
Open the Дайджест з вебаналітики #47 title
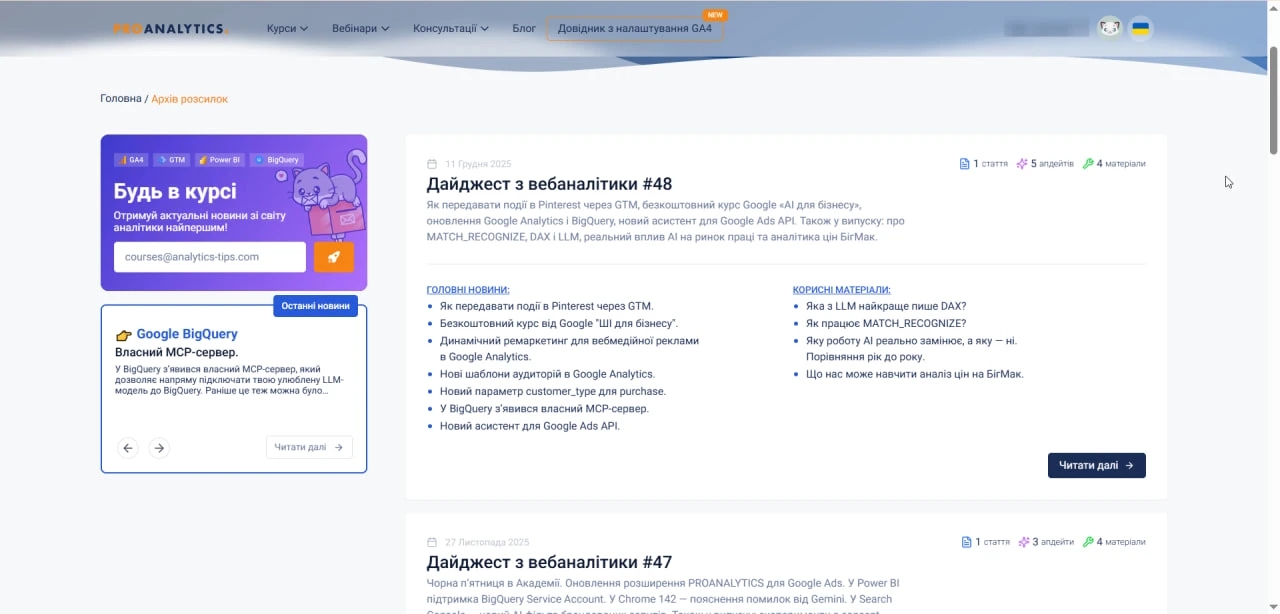click(x=549, y=563)
